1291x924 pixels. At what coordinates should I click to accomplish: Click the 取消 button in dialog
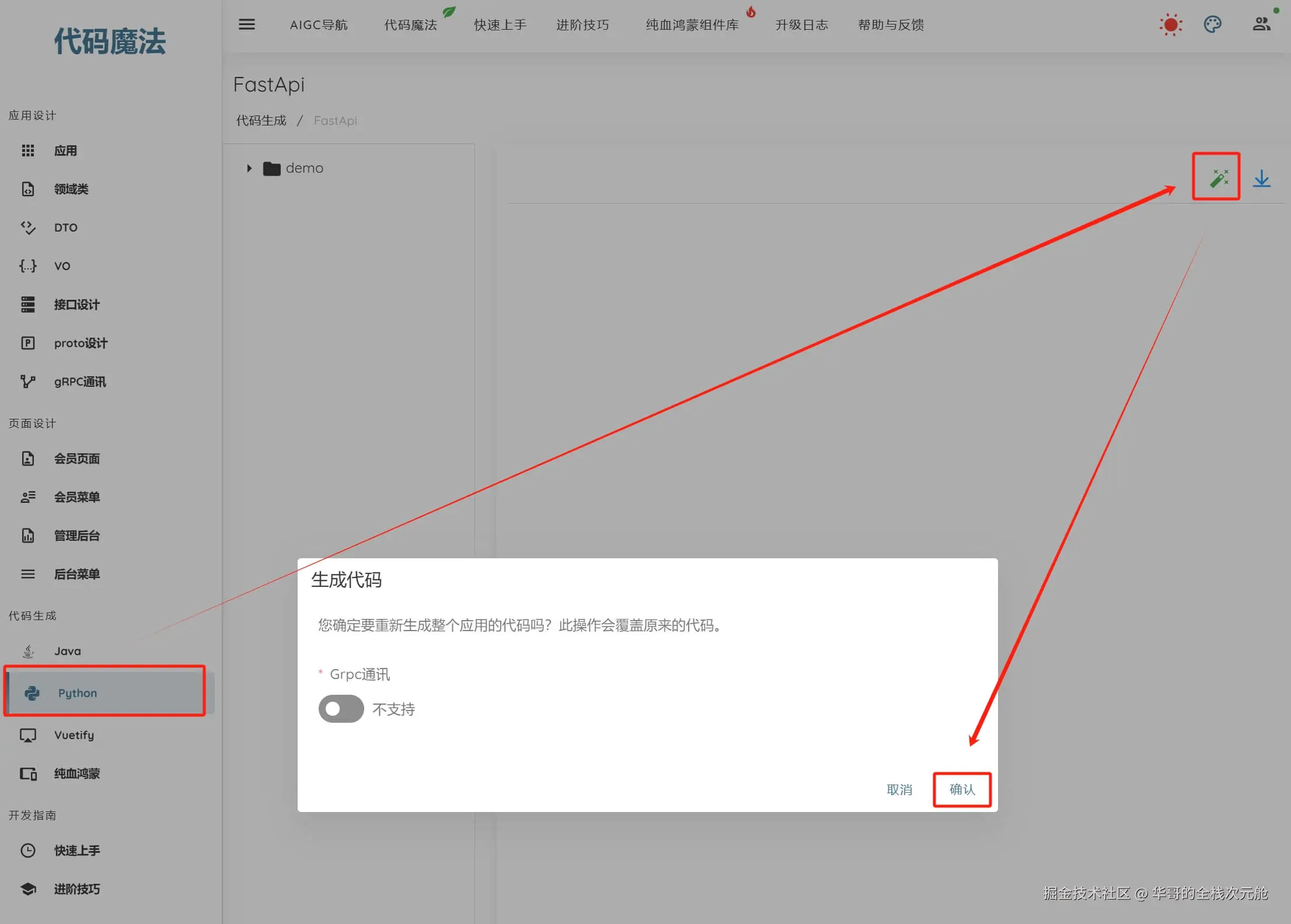[899, 789]
